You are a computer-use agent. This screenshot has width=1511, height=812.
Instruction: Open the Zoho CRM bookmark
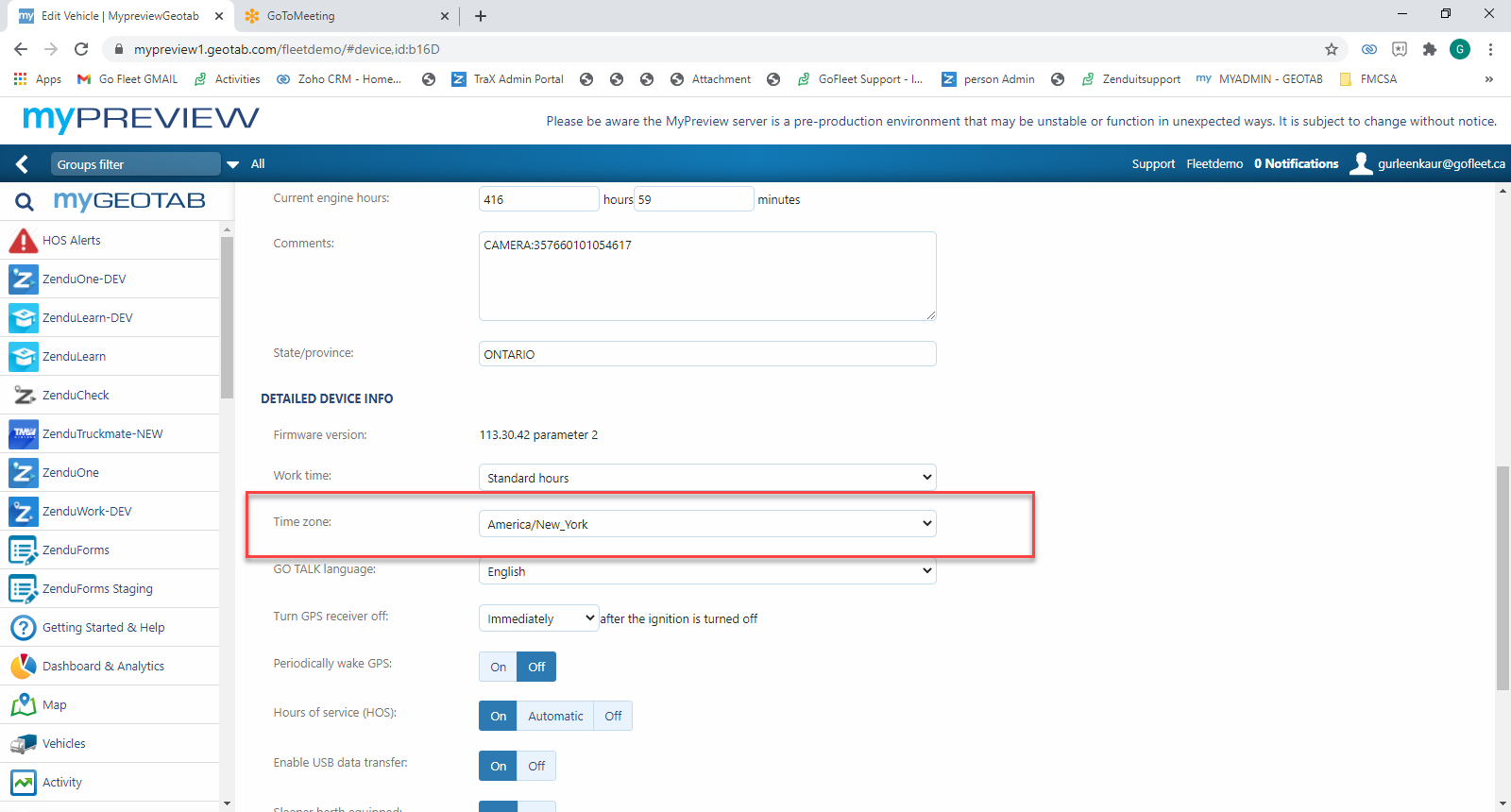point(339,79)
